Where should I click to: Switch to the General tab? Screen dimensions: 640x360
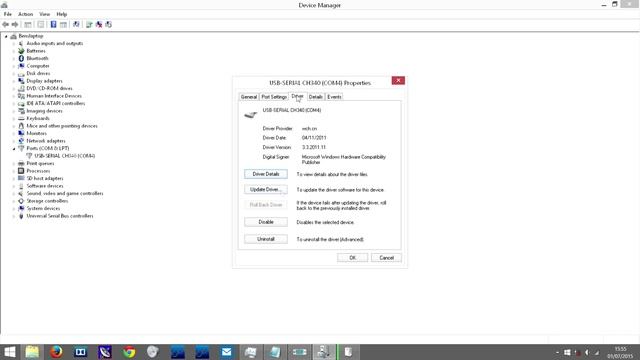coord(249,97)
